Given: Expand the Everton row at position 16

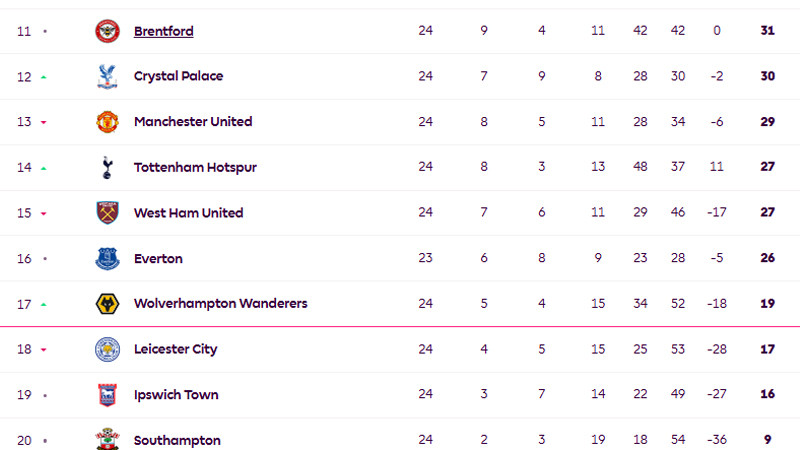Looking at the screenshot, I should 400,258.
